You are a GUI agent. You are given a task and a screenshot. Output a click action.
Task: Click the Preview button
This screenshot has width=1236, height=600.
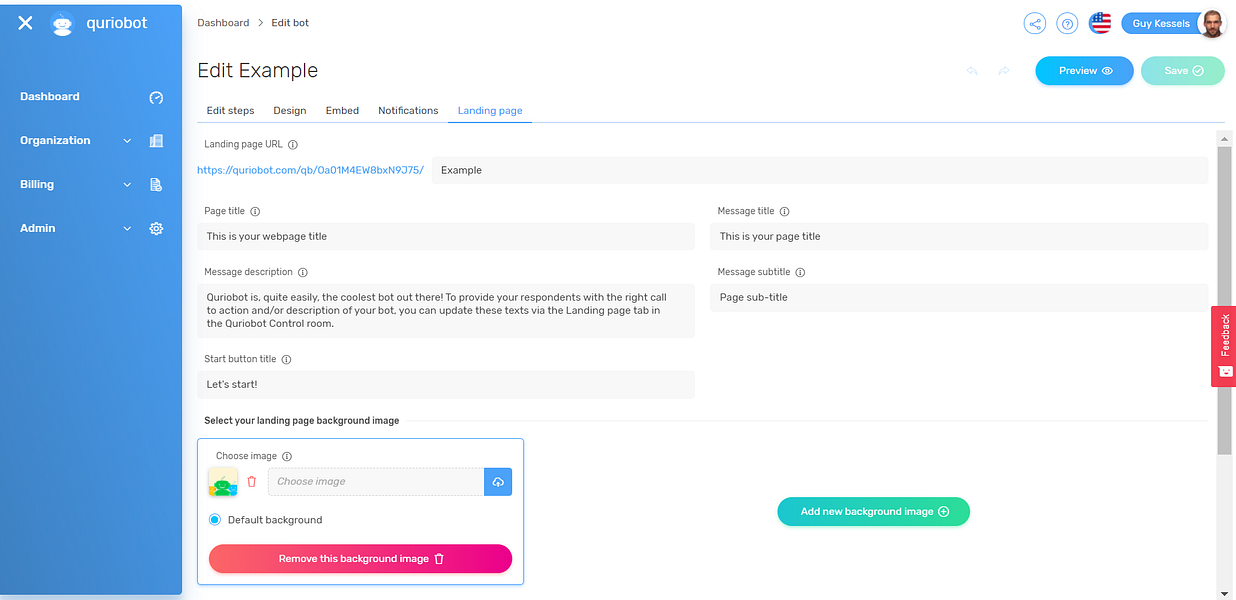[x=1084, y=71]
